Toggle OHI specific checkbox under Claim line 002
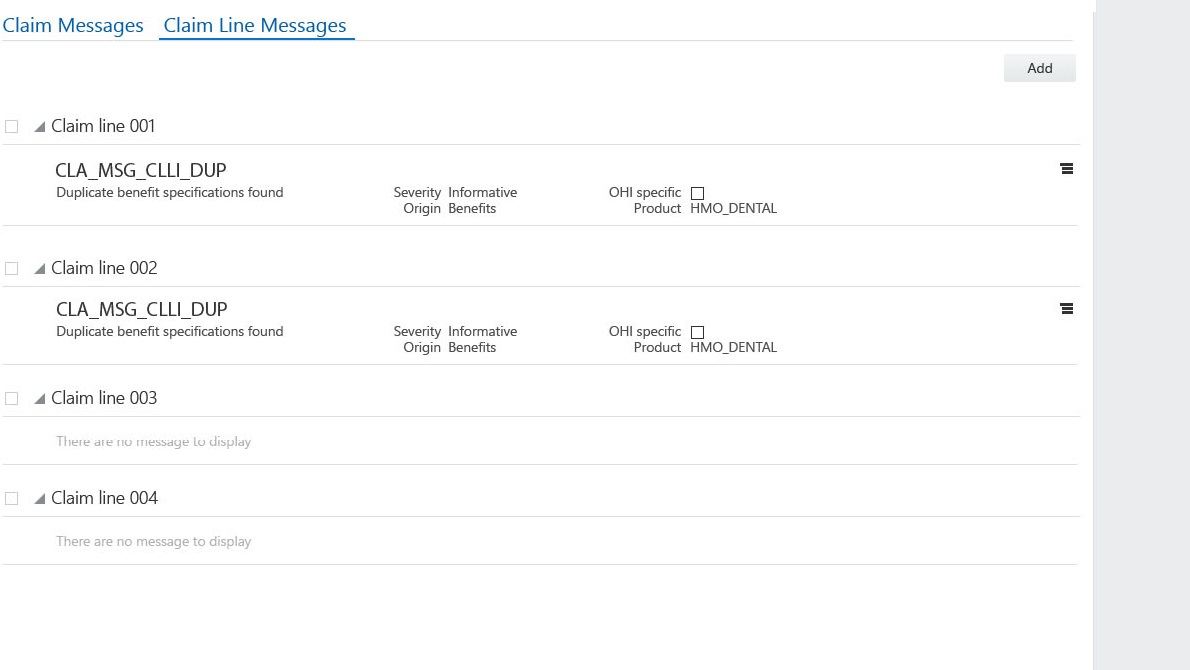Image resolution: width=1190 pixels, height=670 pixels. (x=697, y=332)
